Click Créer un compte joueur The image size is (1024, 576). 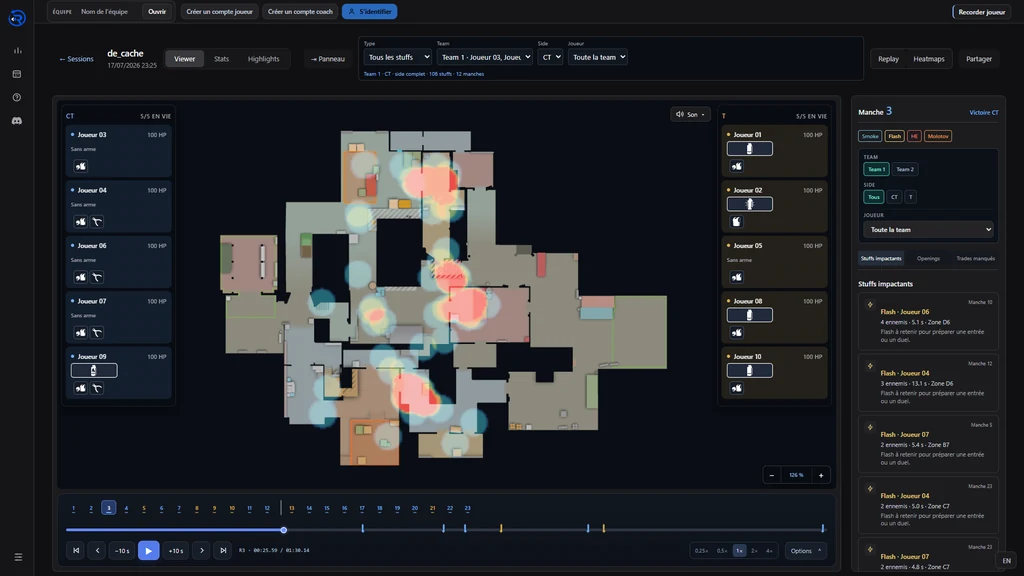pos(219,12)
